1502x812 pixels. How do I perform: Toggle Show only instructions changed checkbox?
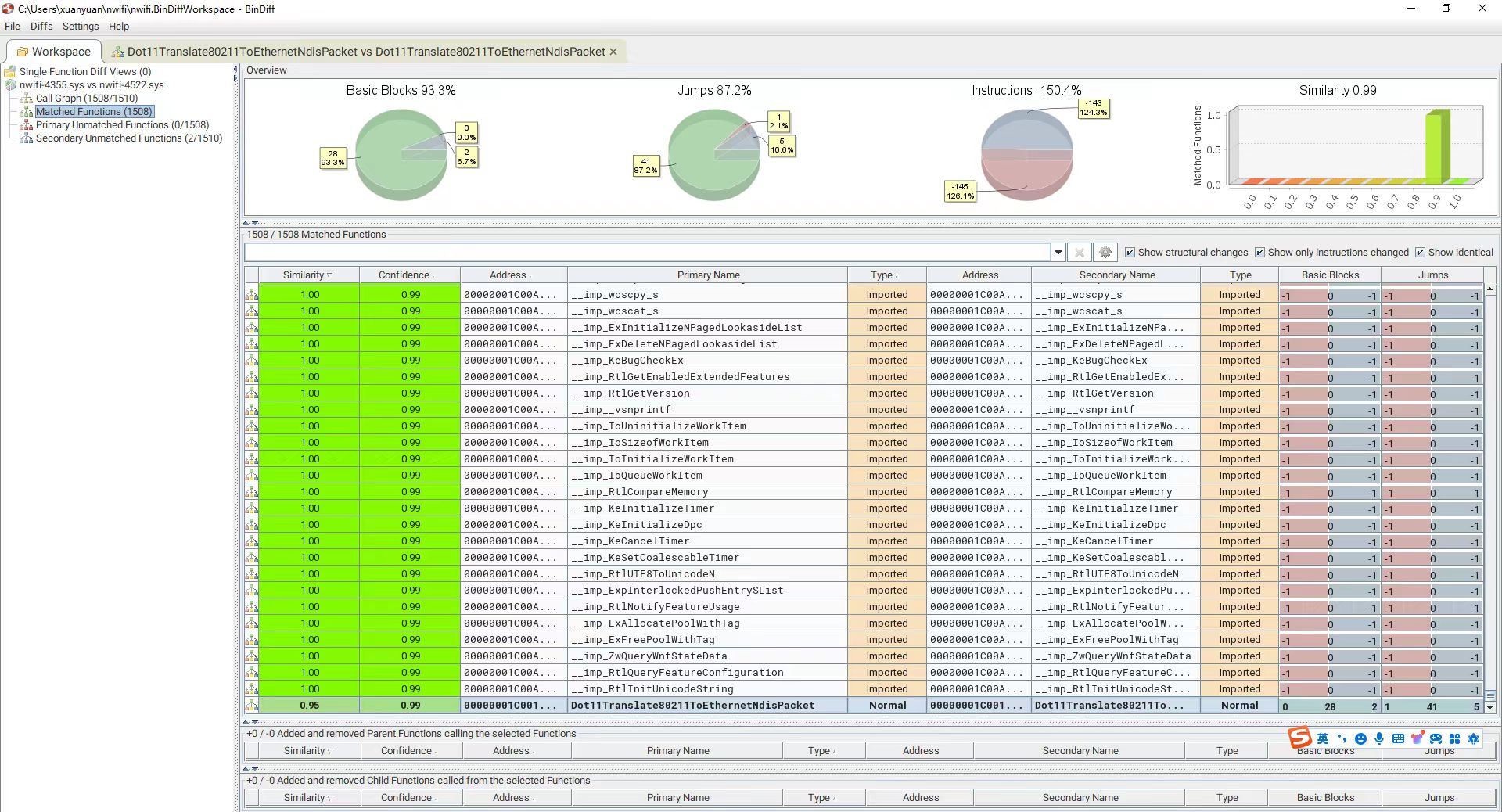pos(1259,253)
